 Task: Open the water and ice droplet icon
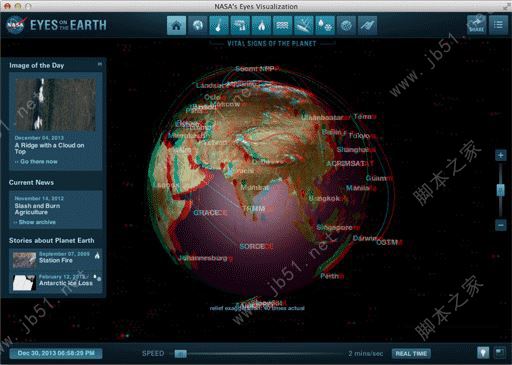point(325,25)
